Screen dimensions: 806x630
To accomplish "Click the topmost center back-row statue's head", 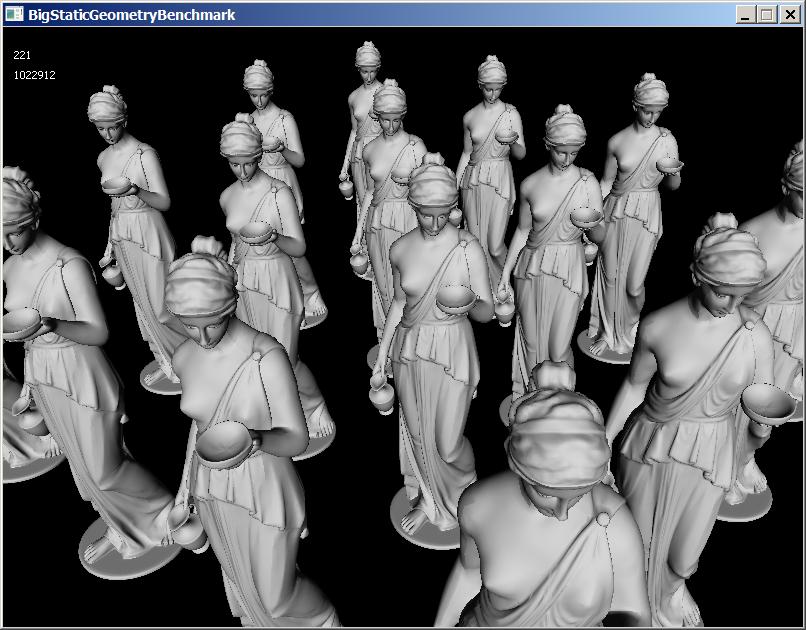I will (368, 60).
